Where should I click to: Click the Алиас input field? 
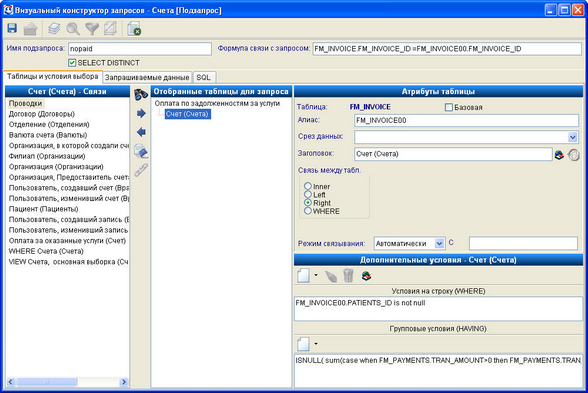[x=466, y=120]
